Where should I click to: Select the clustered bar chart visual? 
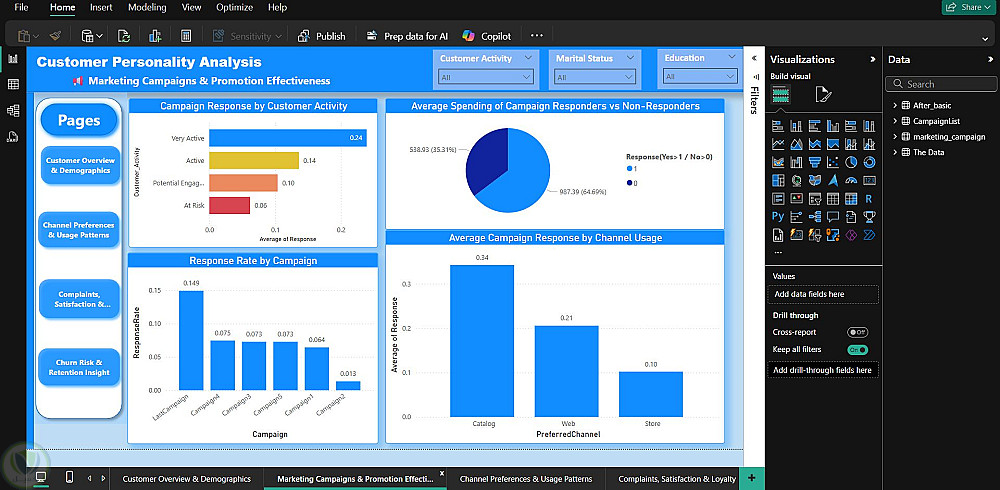click(x=814, y=126)
